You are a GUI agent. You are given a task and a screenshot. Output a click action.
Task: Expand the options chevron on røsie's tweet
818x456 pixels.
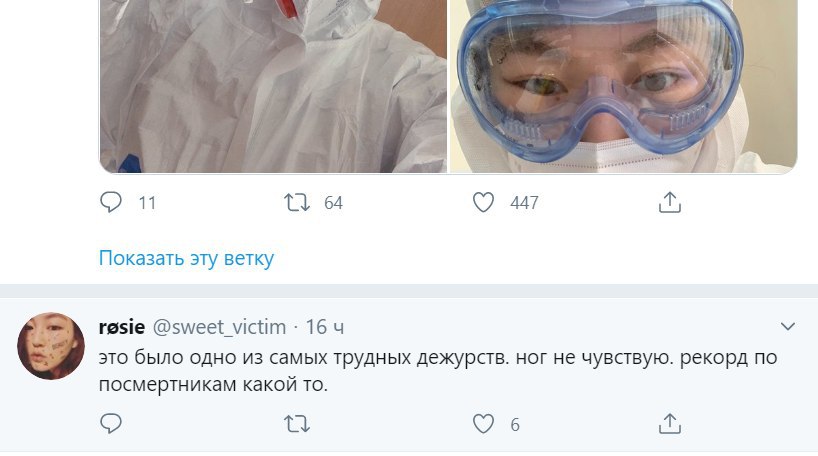[x=787, y=327]
